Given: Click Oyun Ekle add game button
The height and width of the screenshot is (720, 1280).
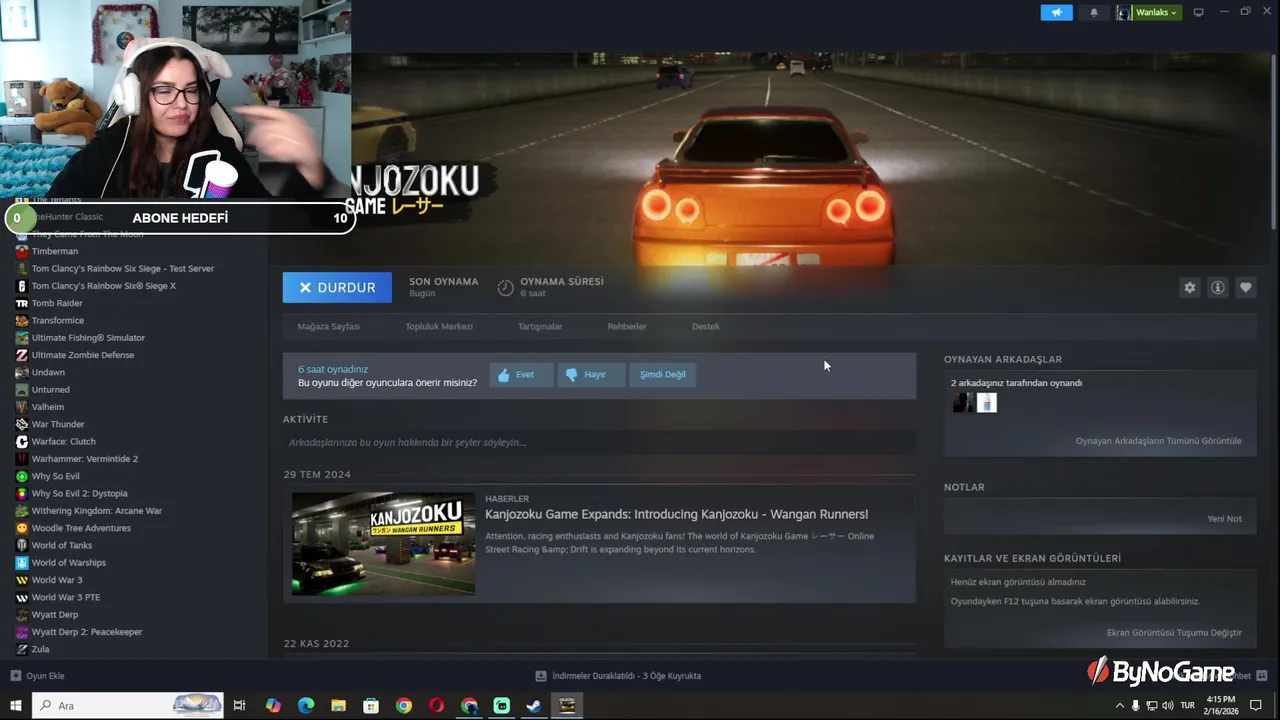Looking at the screenshot, I should tap(37, 676).
